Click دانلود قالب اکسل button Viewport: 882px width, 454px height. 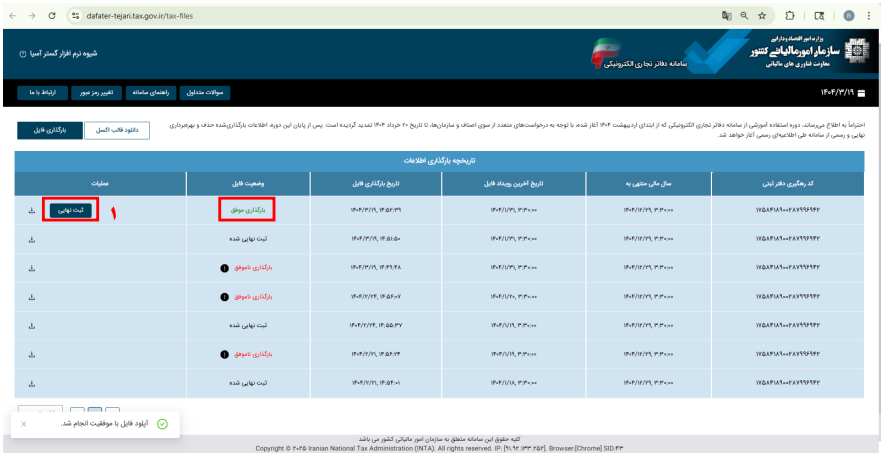(116, 130)
